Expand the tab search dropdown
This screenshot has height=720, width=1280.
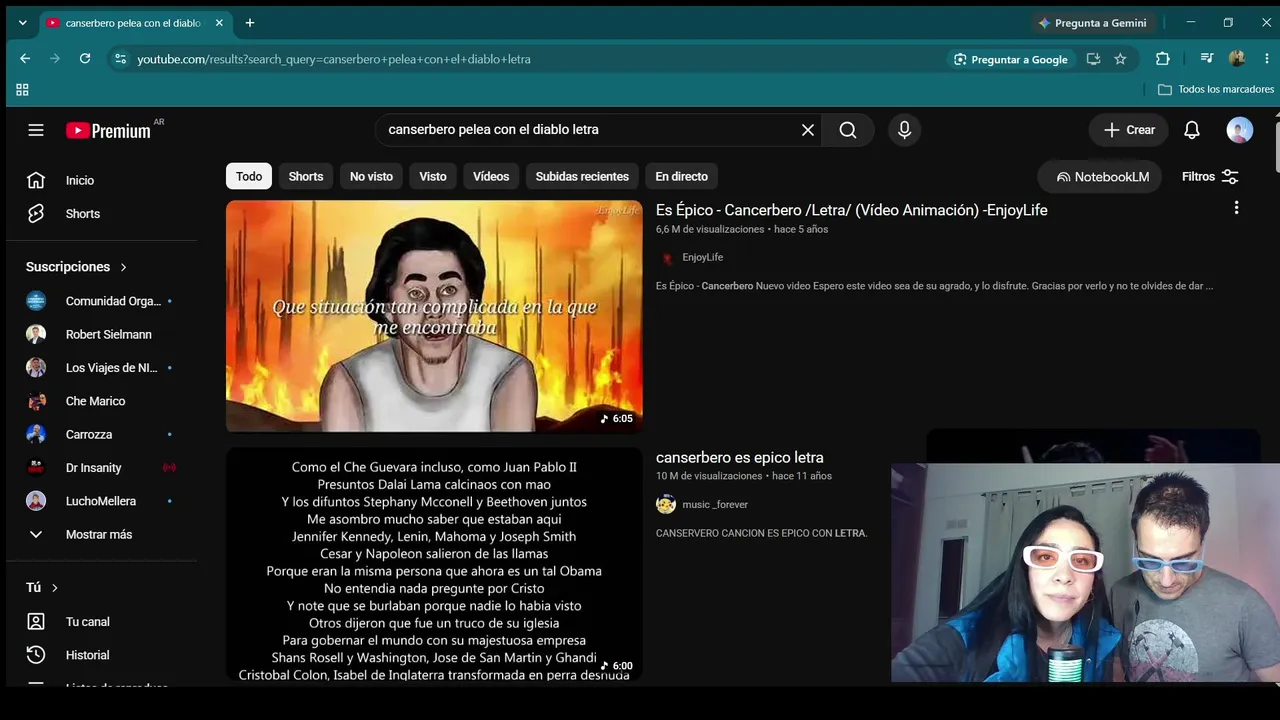click(x=22, y=23)
